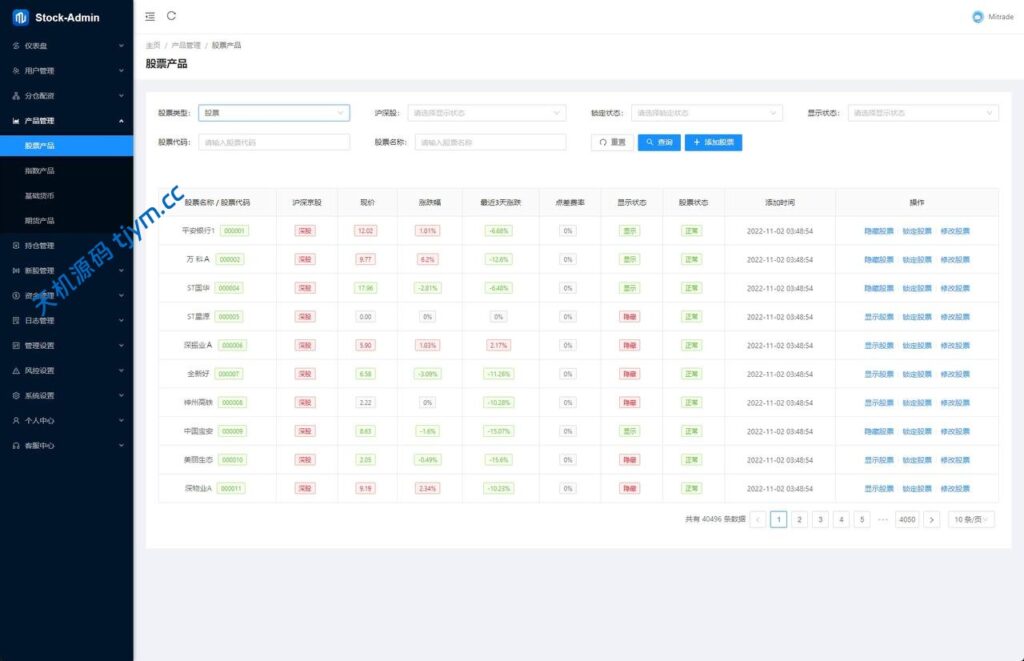Lock the 万 科A stock via 锁定股票
1024x661 pixels.
[x=917, y=260]
